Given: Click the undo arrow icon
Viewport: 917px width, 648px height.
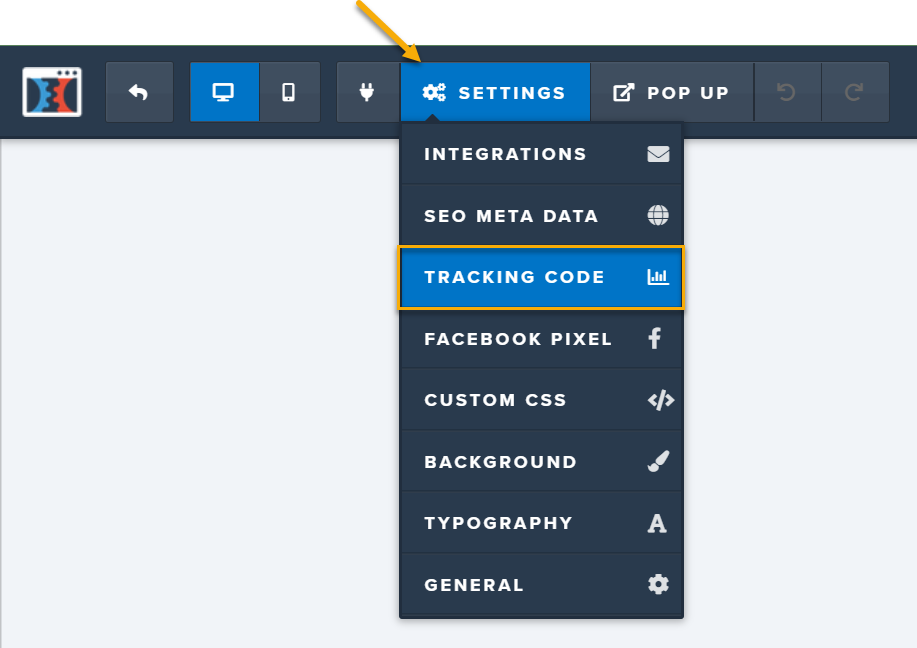Looking at the screenshot, I should [787, 92].
